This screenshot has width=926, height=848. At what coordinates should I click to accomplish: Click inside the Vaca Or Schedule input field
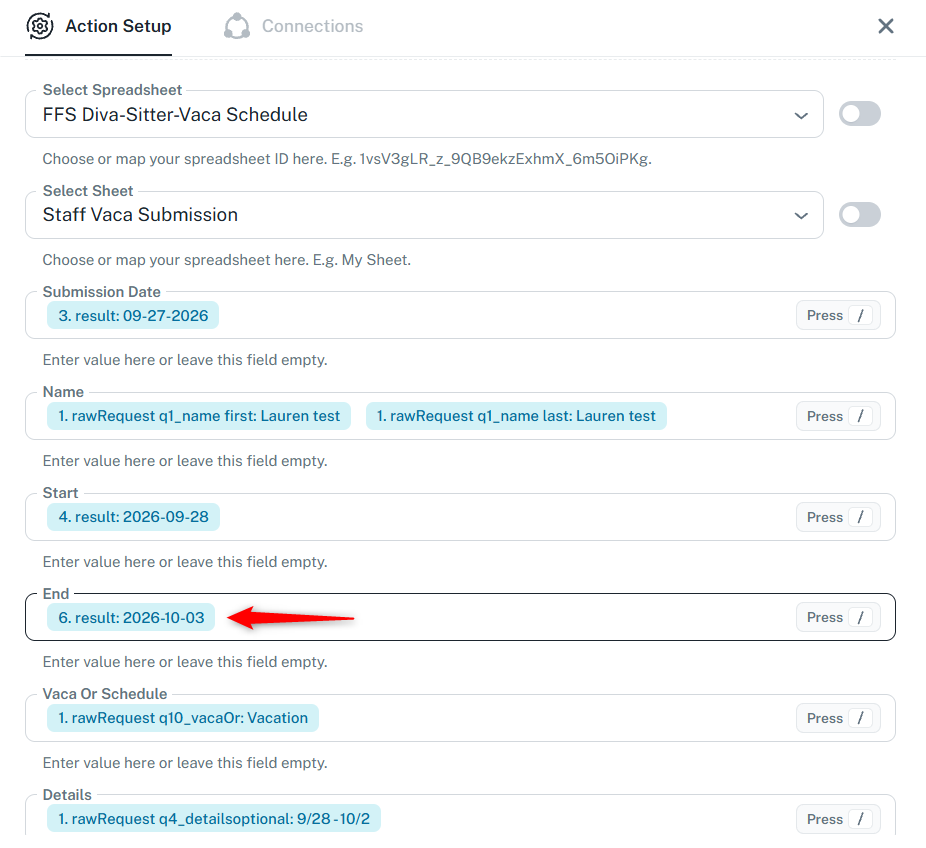(461, 718)
